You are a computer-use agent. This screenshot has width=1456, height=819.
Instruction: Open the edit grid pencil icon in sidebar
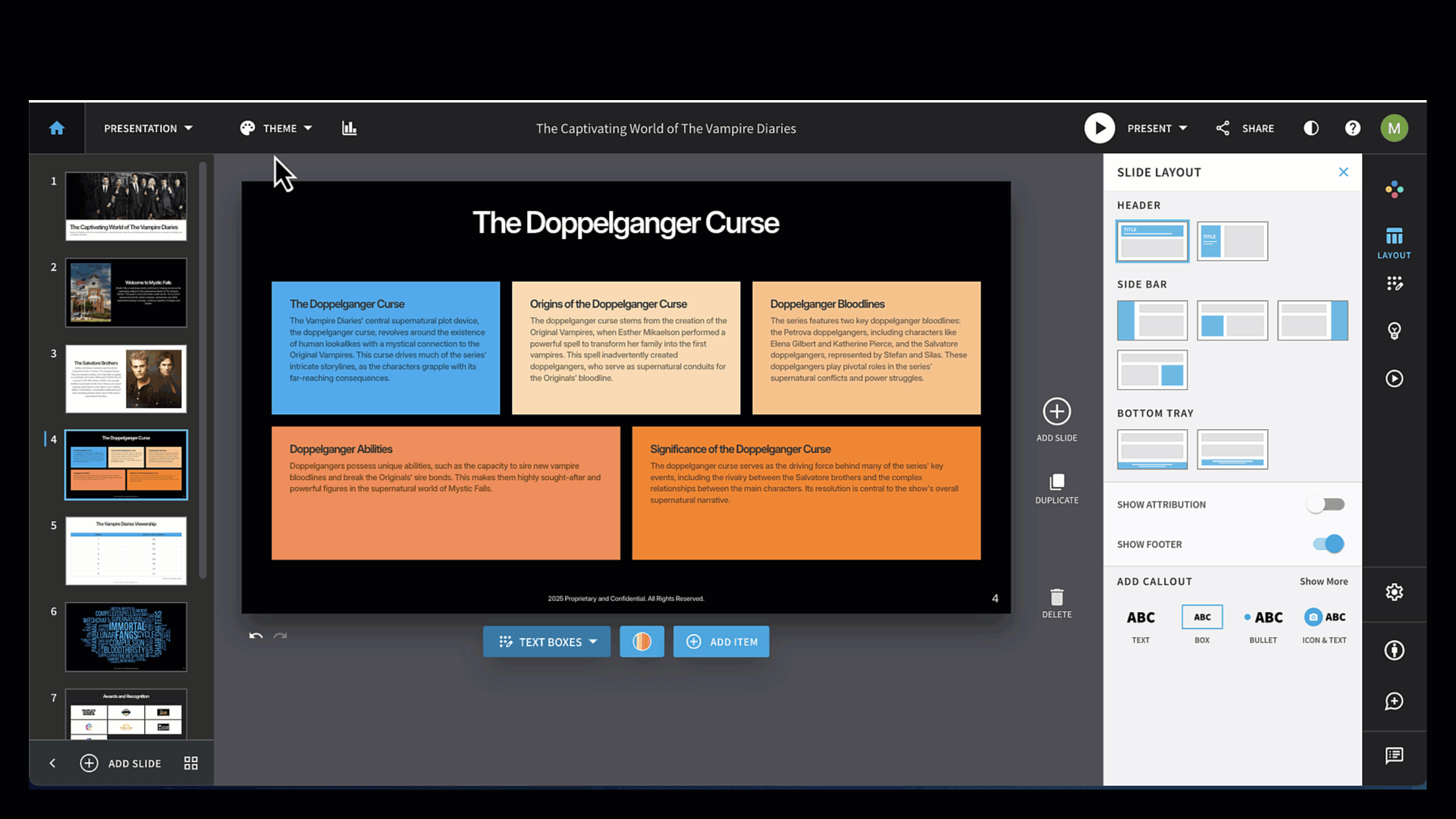point(1395,284)
